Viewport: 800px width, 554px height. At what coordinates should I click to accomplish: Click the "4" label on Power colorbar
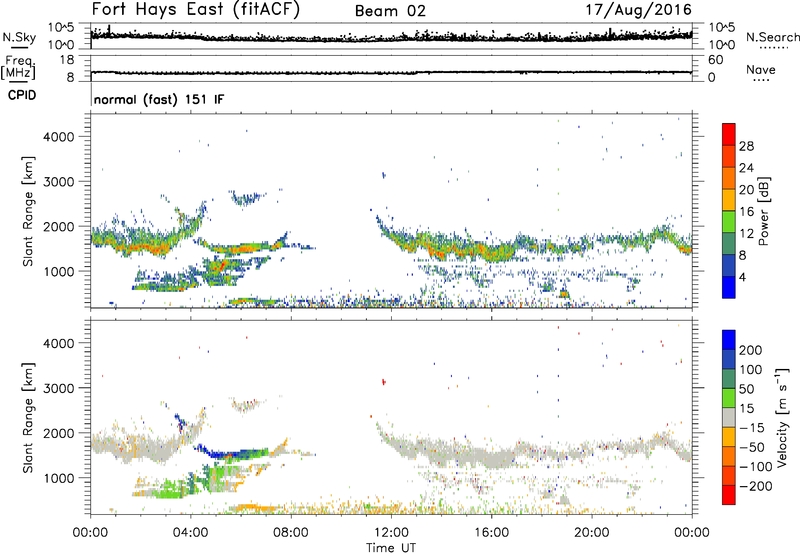742,277
